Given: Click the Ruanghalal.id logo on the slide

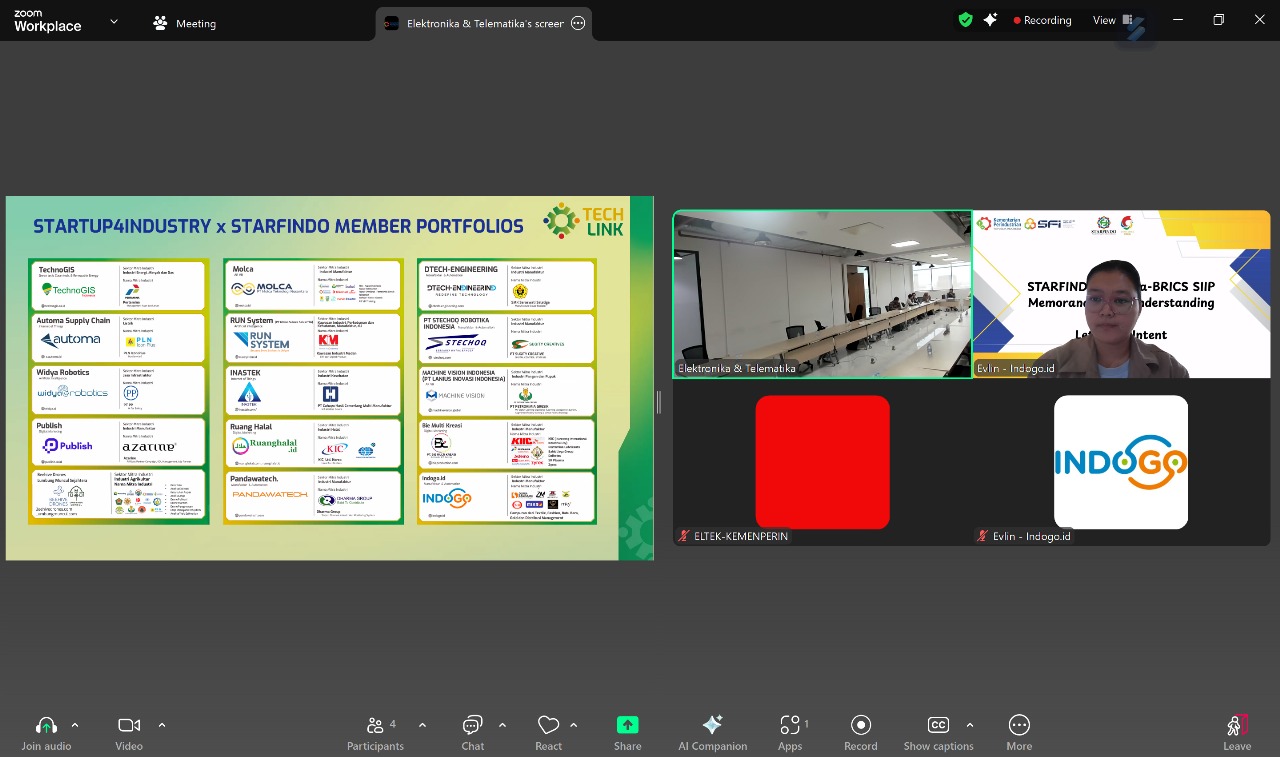Looking at the screenshot, I should (x=265, y=446).
